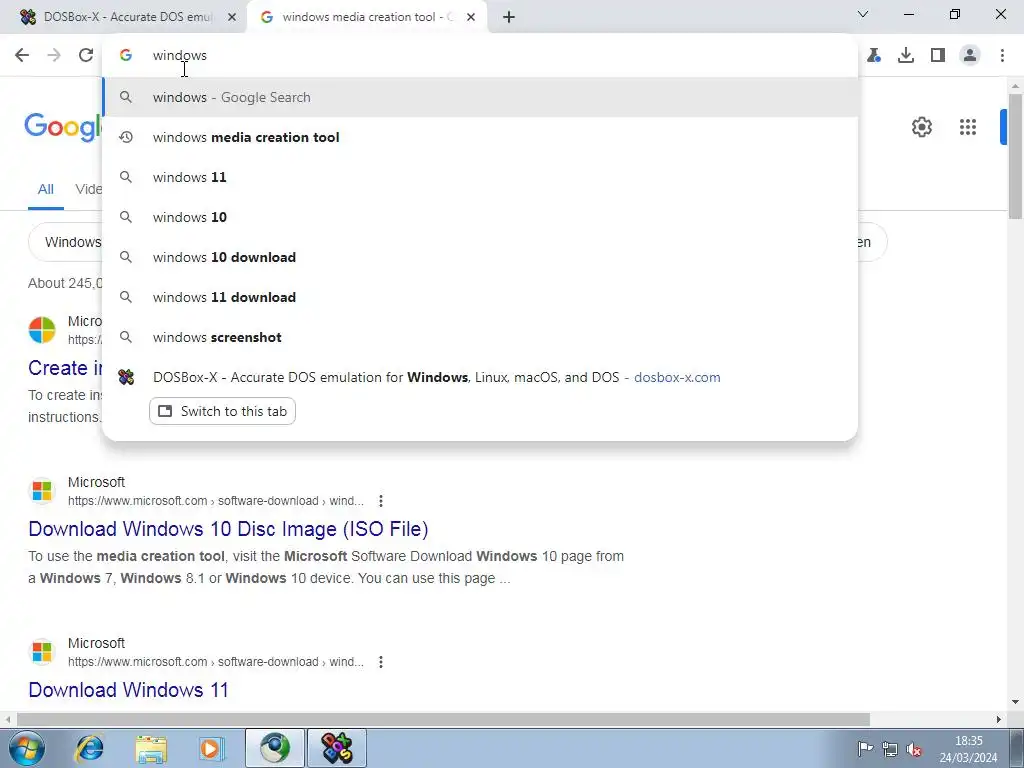Click the Microsoft favicon of Windows 11 result

(x=42, y=652)
